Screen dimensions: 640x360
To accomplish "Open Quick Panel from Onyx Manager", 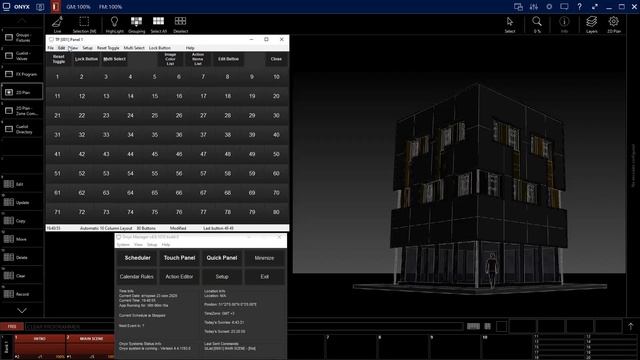I will (222, 258).
